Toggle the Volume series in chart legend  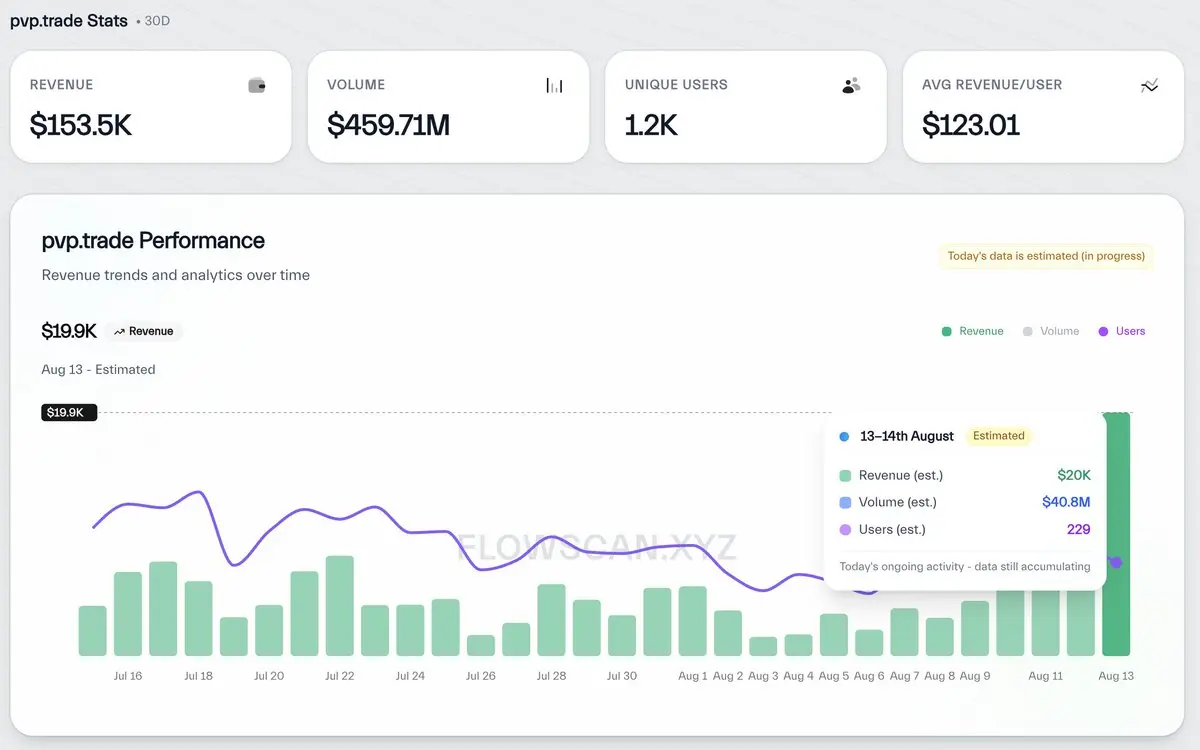coord(1050,331)
